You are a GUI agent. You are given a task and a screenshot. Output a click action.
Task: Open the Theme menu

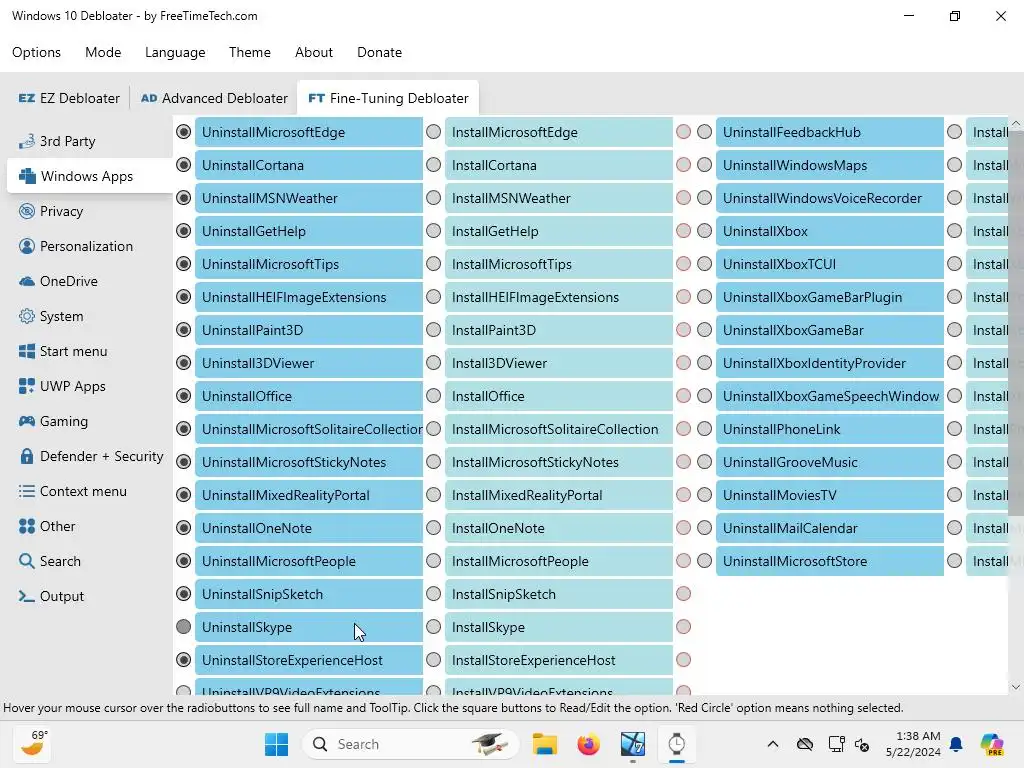tap(249, 52)
